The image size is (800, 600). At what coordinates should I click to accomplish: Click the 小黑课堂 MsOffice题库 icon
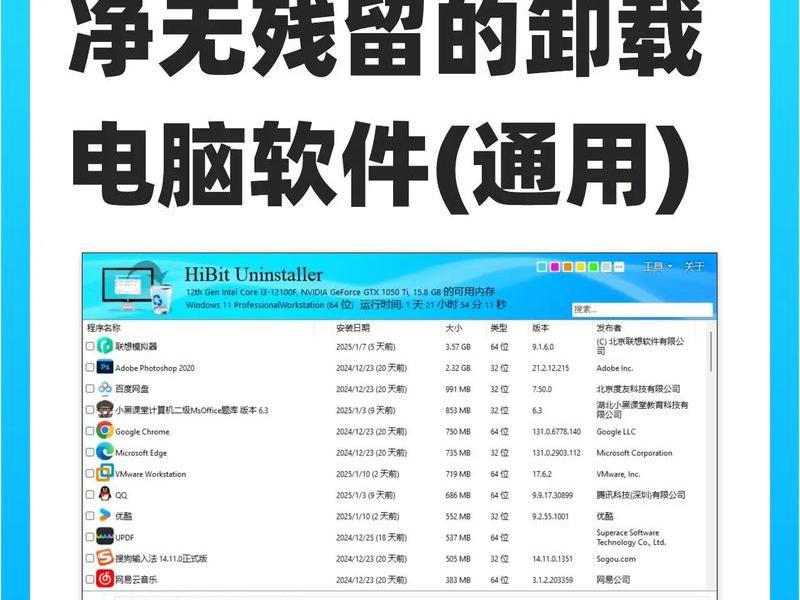(x=105, y=410)
